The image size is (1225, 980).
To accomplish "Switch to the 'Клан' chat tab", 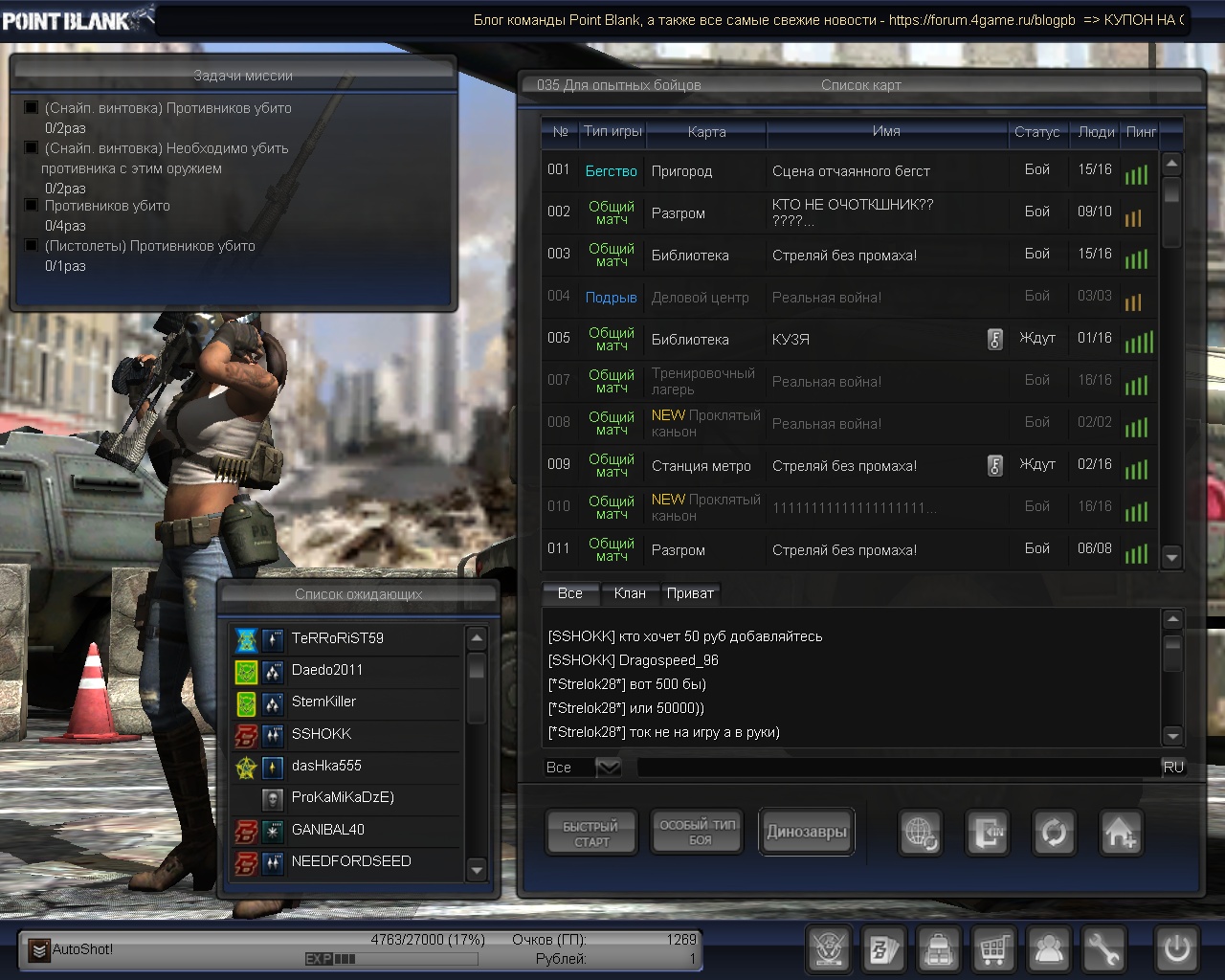I will click(630, 593).
